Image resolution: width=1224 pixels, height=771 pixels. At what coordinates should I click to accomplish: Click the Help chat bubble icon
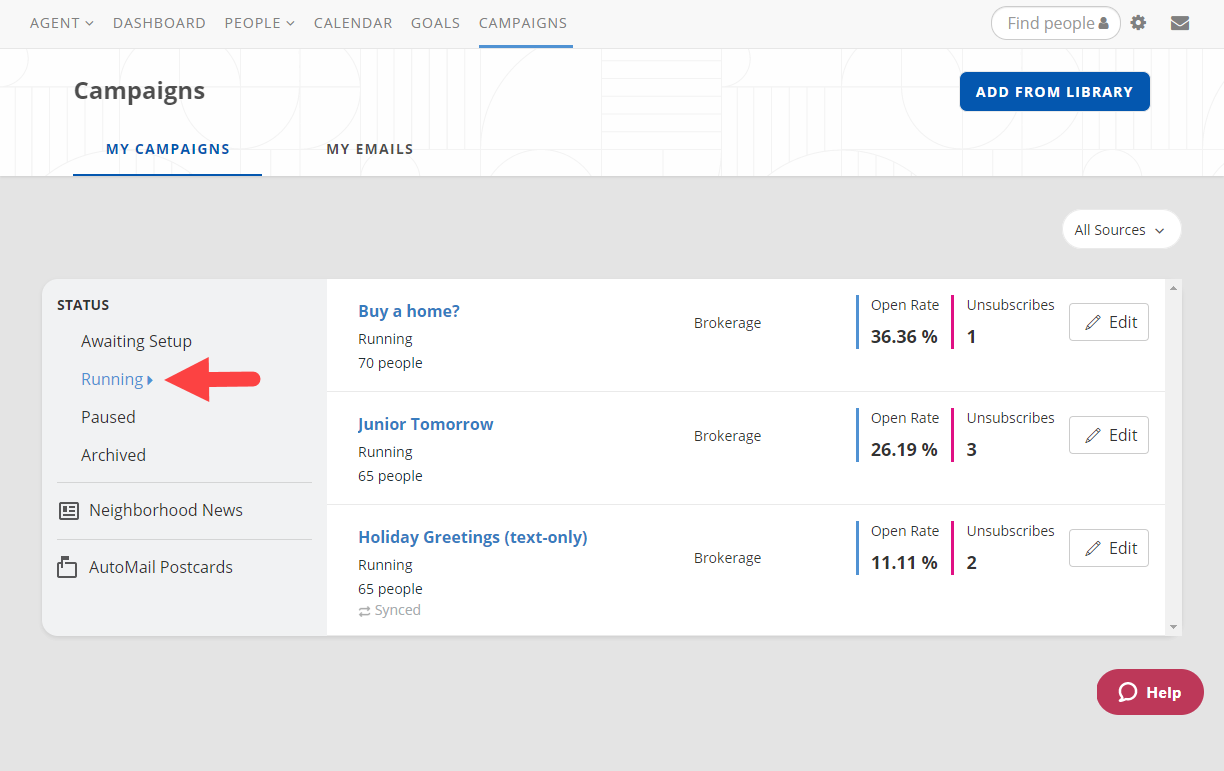pyautogui.click(x=1128, y=692)
